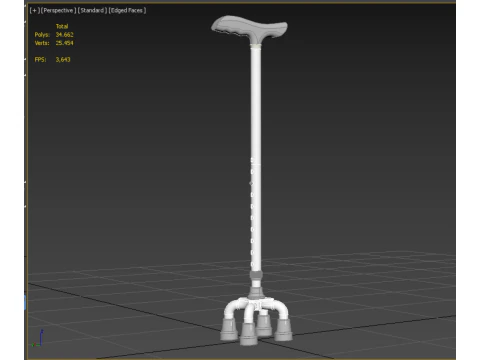Open the [+] viewport general menu

click(34, 10)
